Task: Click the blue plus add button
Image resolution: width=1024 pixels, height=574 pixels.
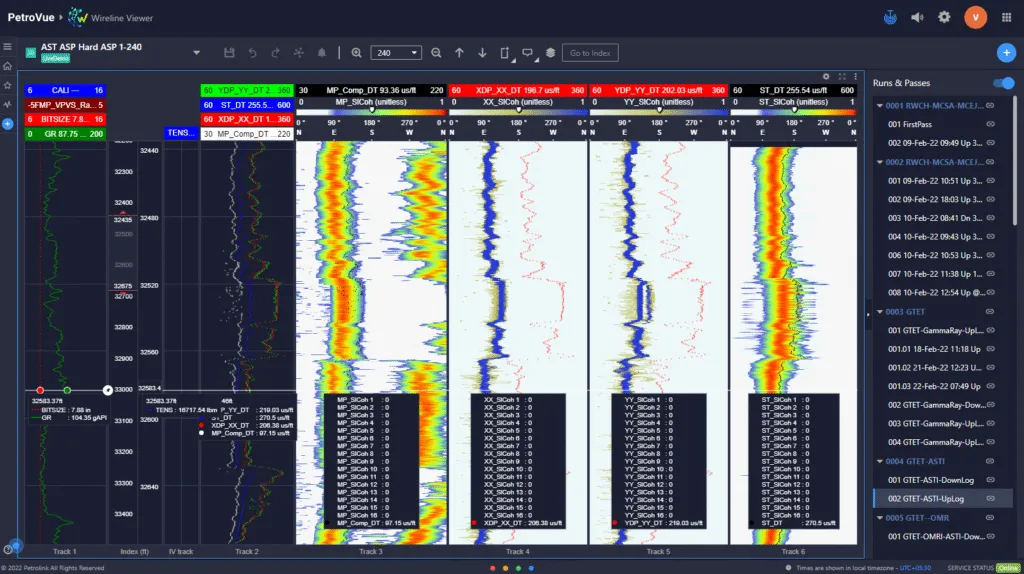Action: 1006,53
